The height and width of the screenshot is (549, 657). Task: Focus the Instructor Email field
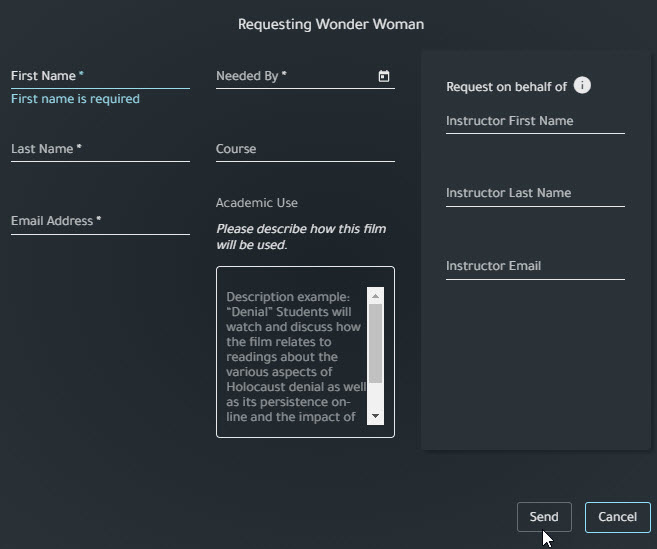pos(535,267)
